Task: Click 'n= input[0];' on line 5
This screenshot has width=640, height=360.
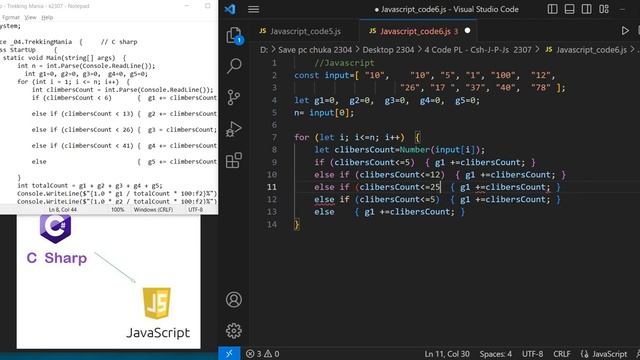Action: pos(324,113)
